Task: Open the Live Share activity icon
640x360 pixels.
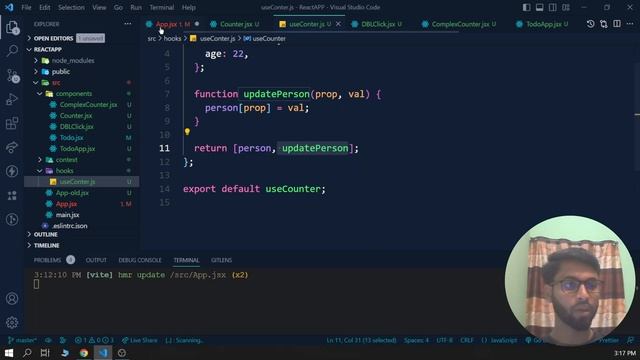Action: point(12,147)
